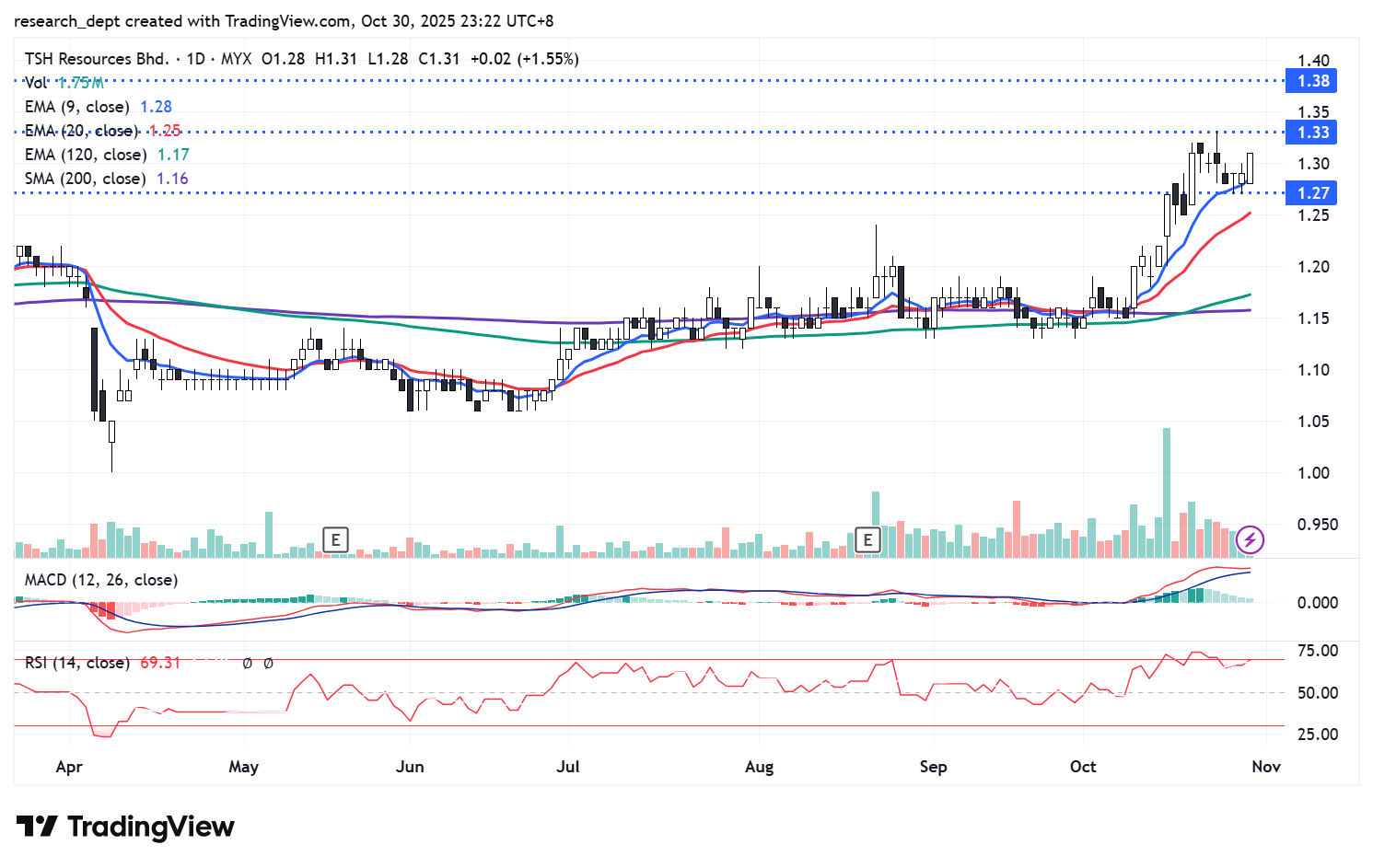Click the TradingView logo at bottom left
1373x868 pixels.
pyautogui.click(x=125, y=827)
